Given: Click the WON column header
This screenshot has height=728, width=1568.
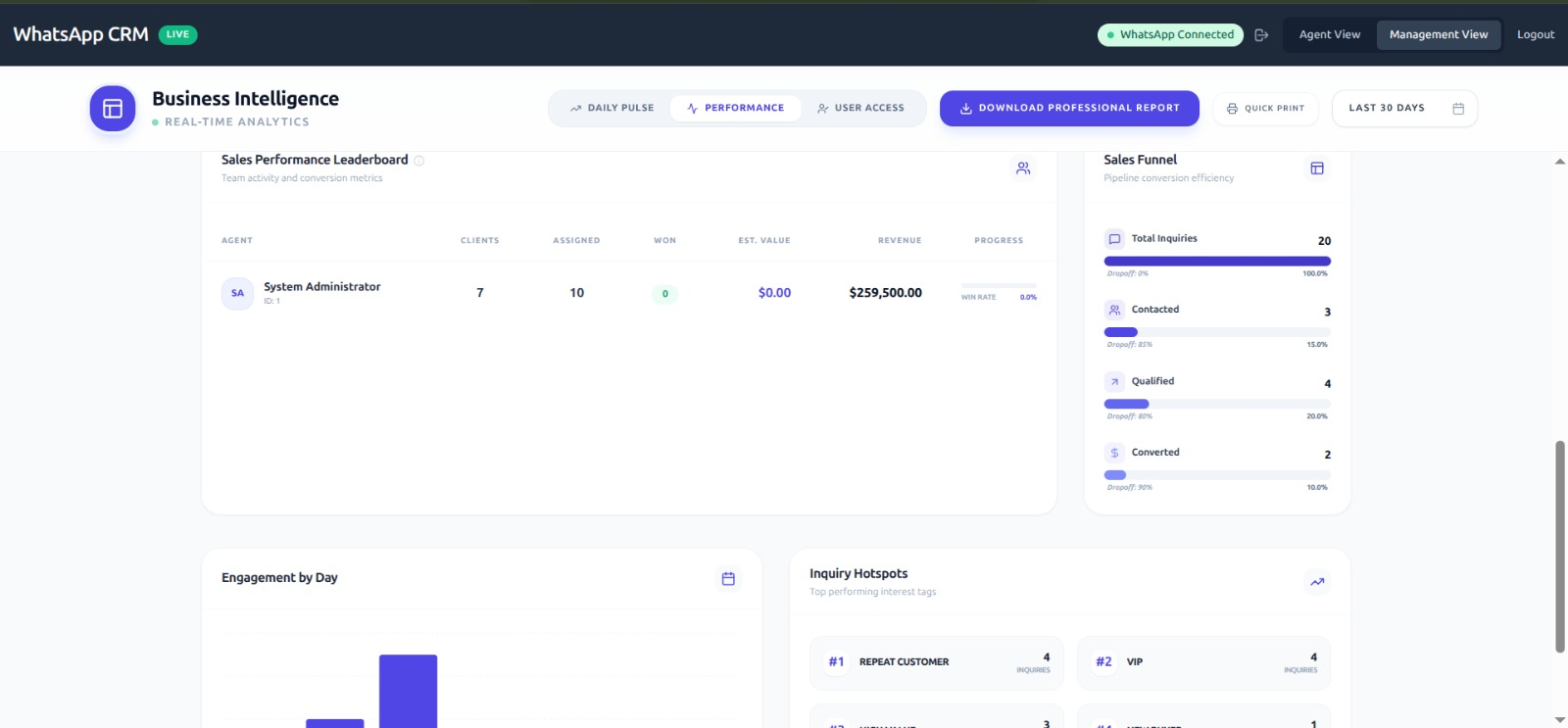Looking at the screenshot, I should pos(664,241).
